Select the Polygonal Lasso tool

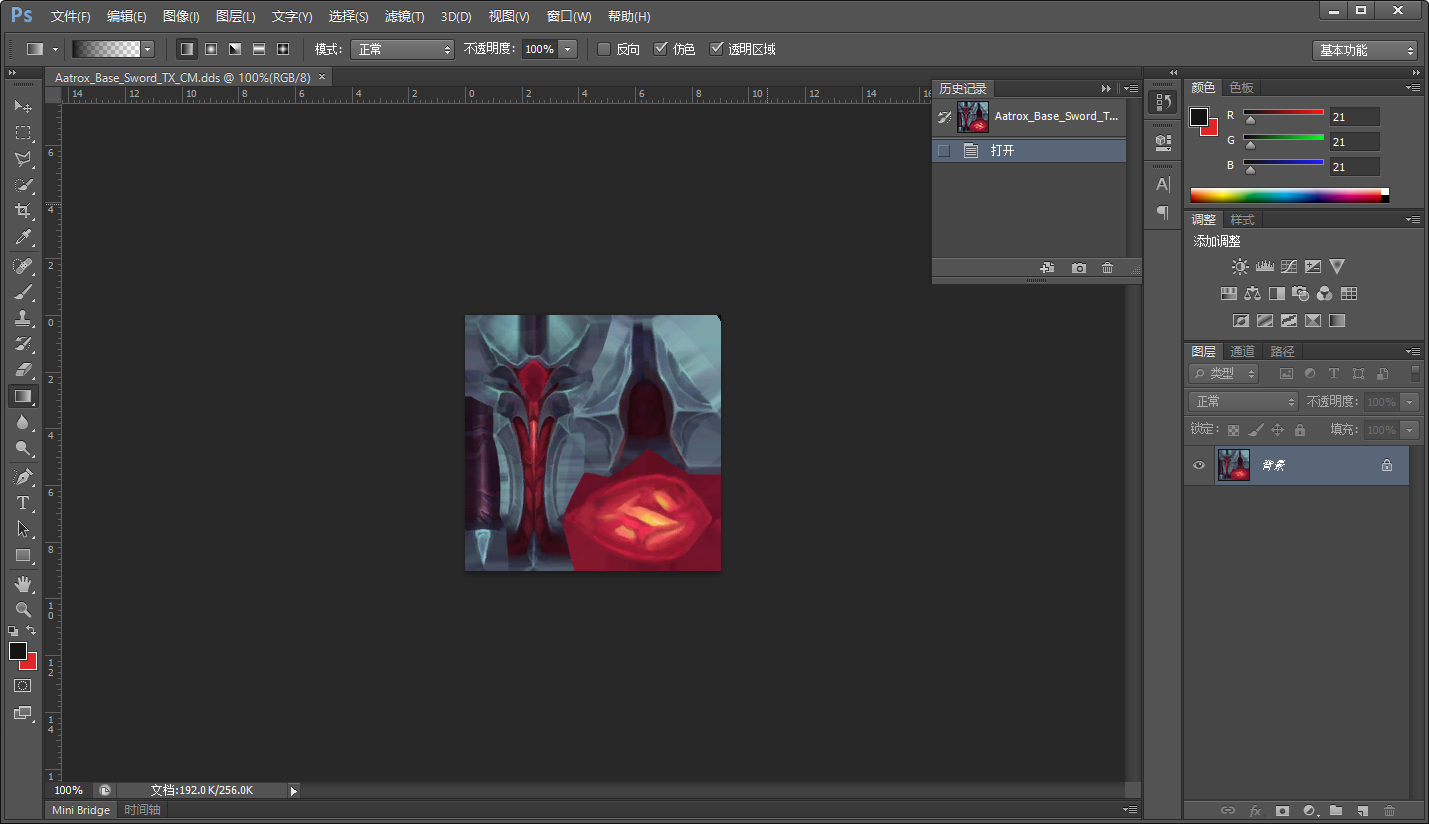23,158
